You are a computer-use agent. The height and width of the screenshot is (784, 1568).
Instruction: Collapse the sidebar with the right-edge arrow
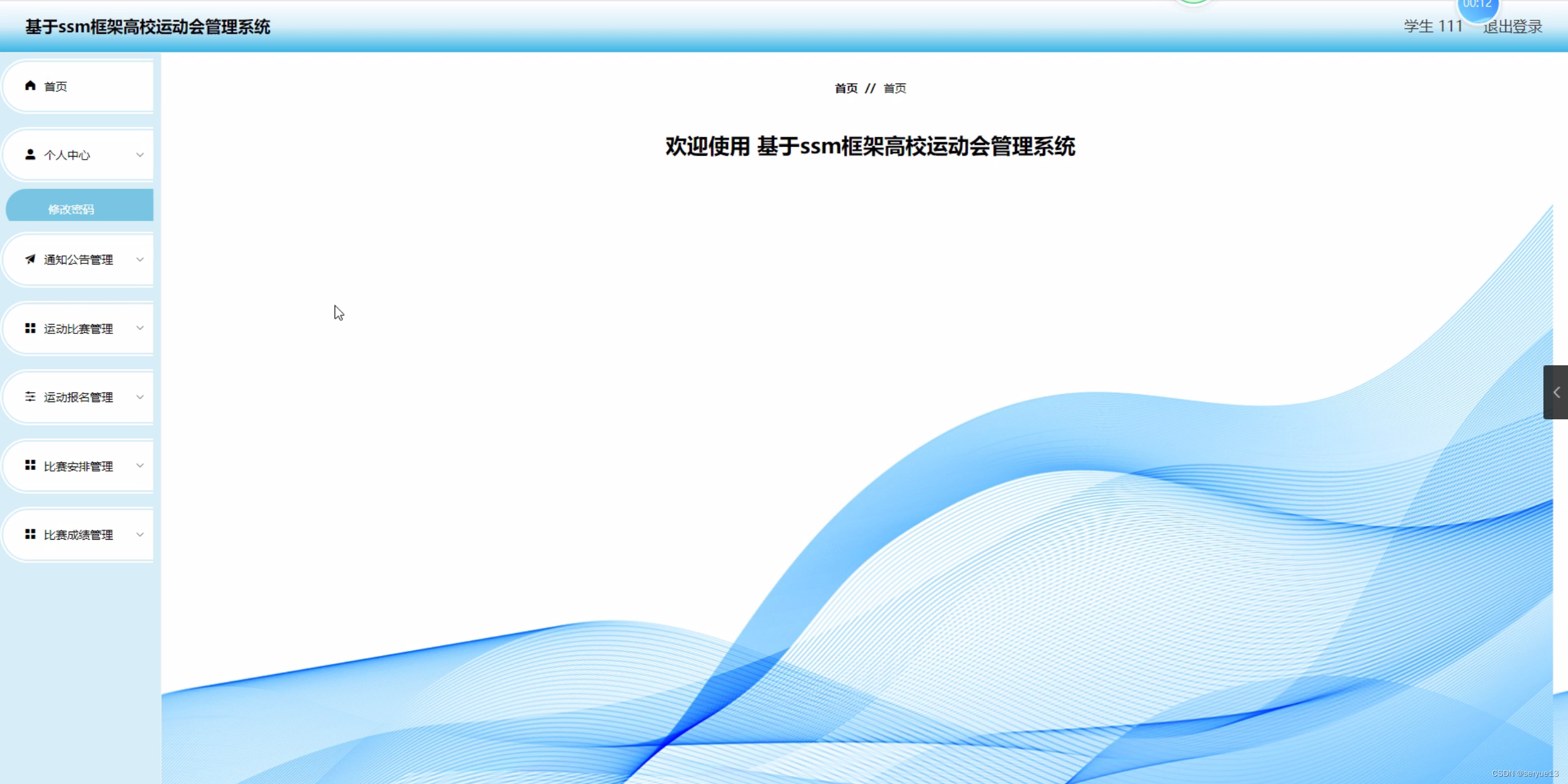pyautogui.click(x=1557, y=392)
